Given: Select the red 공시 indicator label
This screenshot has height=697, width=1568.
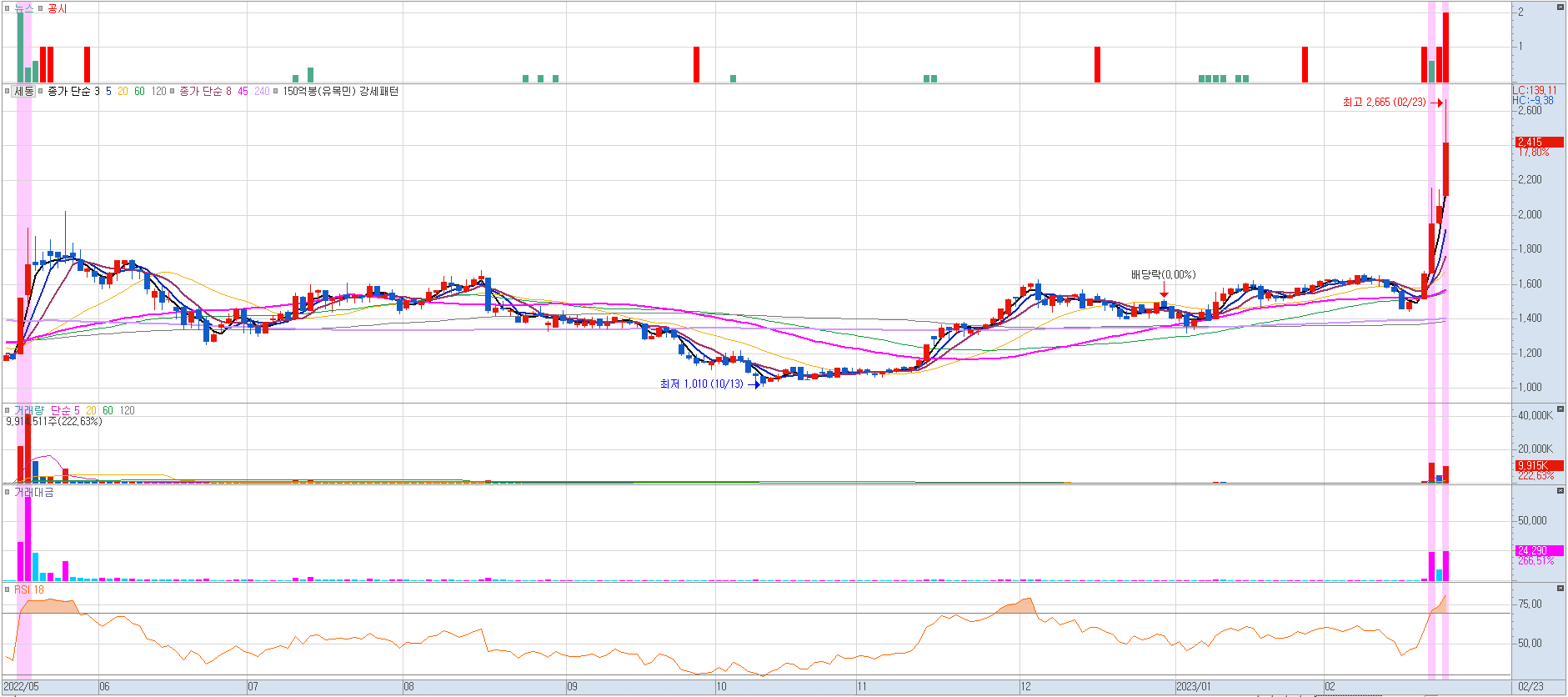Looking at the screenshot, I should point(58,8).
